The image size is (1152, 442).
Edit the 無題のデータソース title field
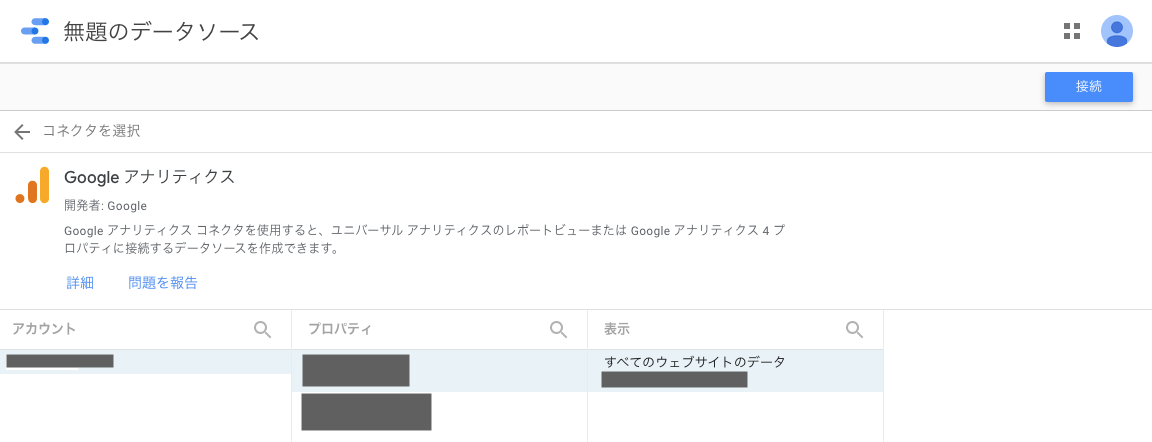tap(162, 32)
